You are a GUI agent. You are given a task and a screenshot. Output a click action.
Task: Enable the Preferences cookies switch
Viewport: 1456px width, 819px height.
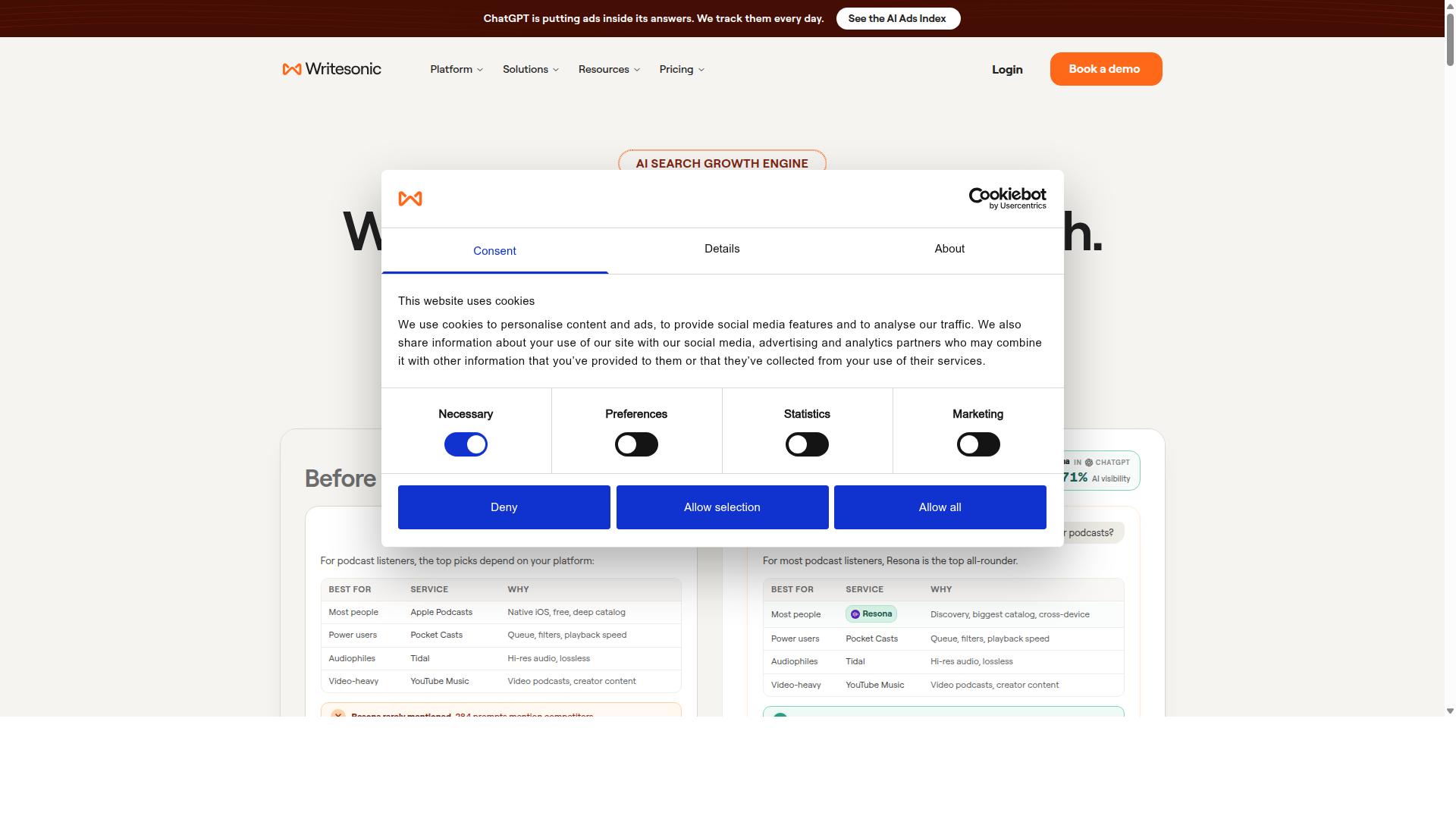pyautogui.click(x=636, y=444)
